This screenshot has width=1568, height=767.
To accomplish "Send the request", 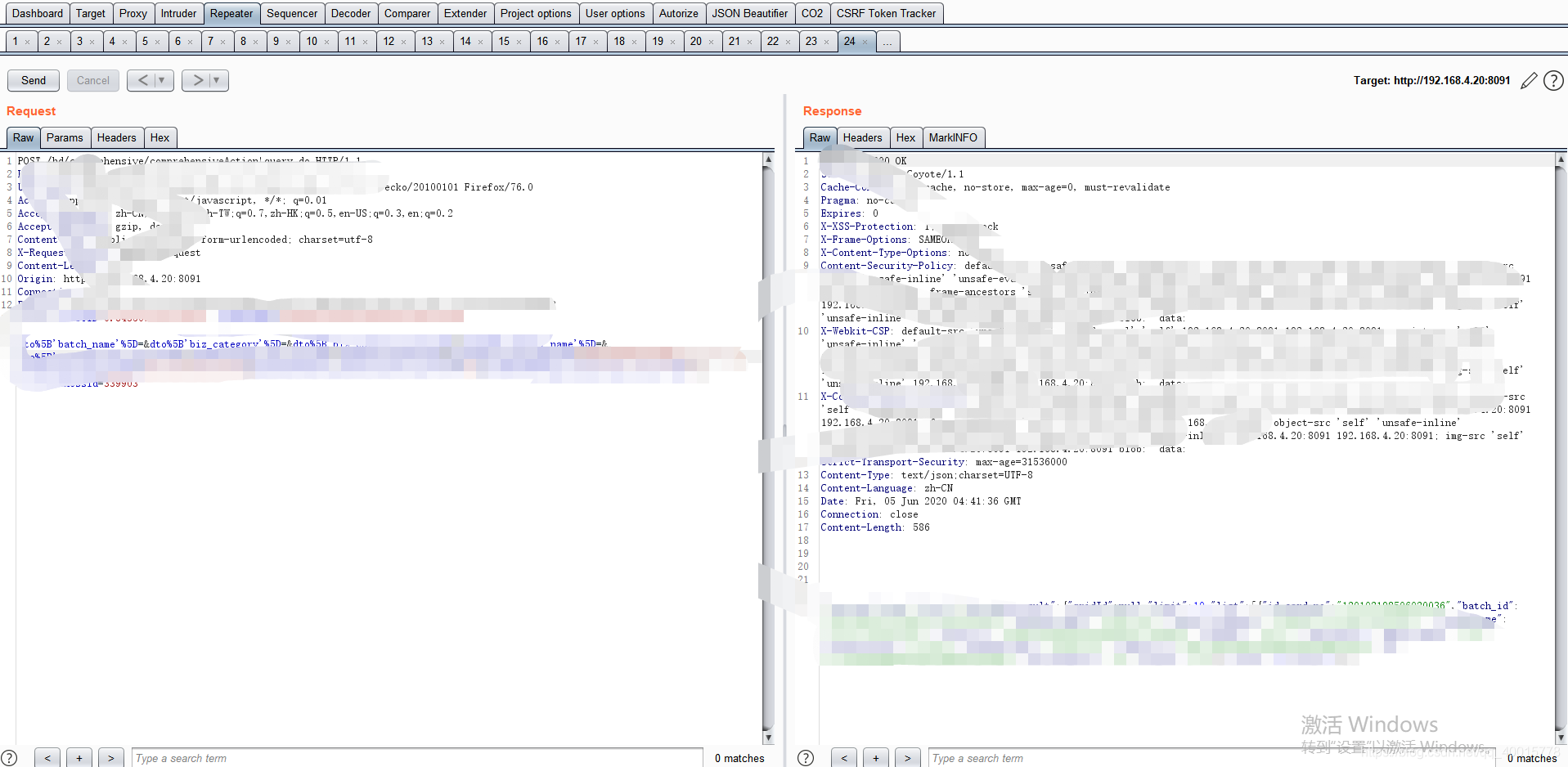I will point(34,80).
